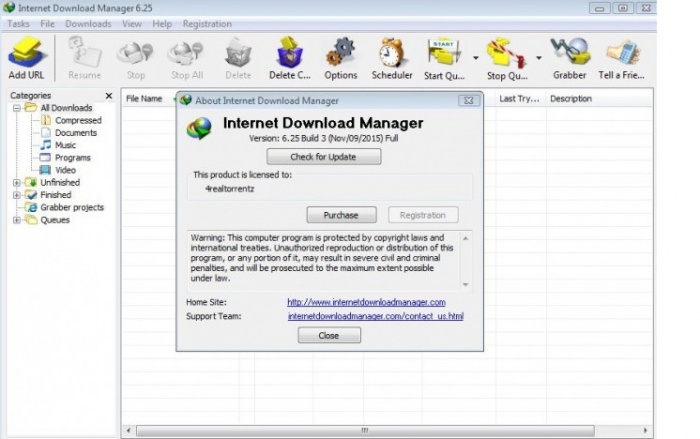The width and height of the screenshot is (700, 439).
Task: Close the Categories panel with X
Action: coord(108,96)
